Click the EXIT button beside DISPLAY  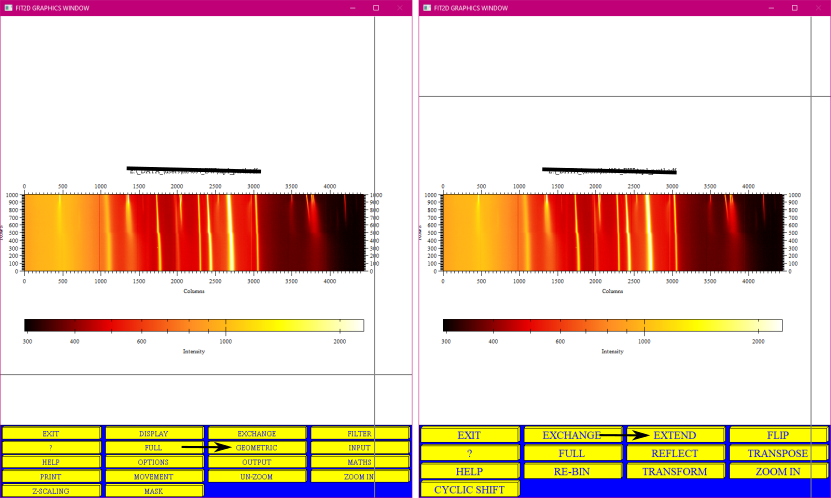(51, 433)
